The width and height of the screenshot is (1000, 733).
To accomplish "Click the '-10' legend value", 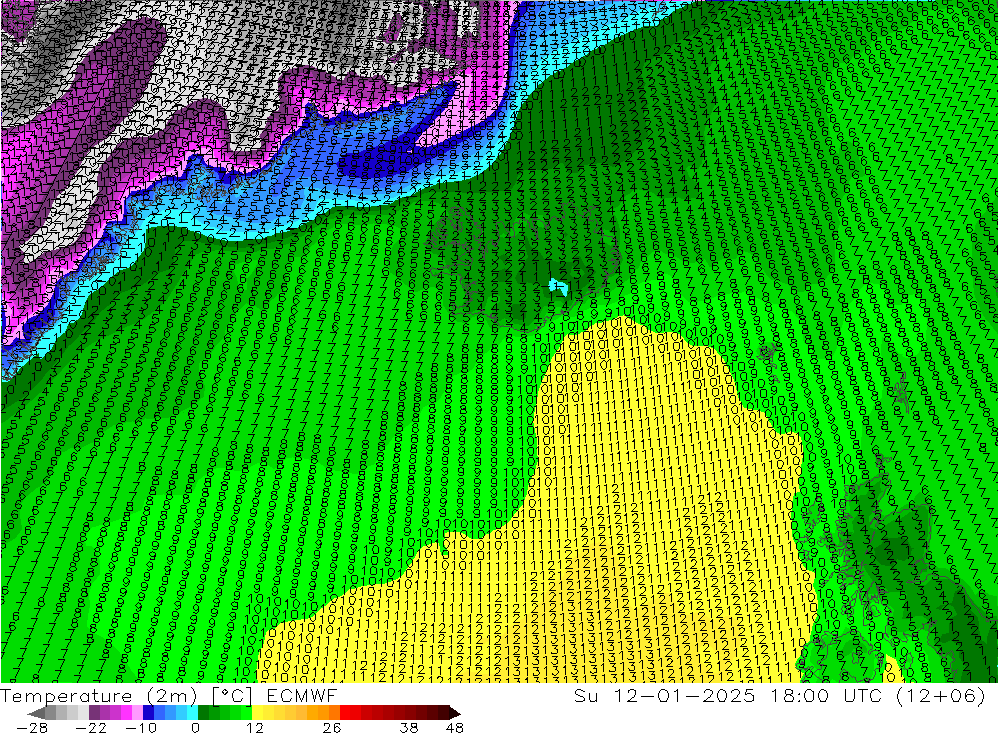I will point(141,727).
